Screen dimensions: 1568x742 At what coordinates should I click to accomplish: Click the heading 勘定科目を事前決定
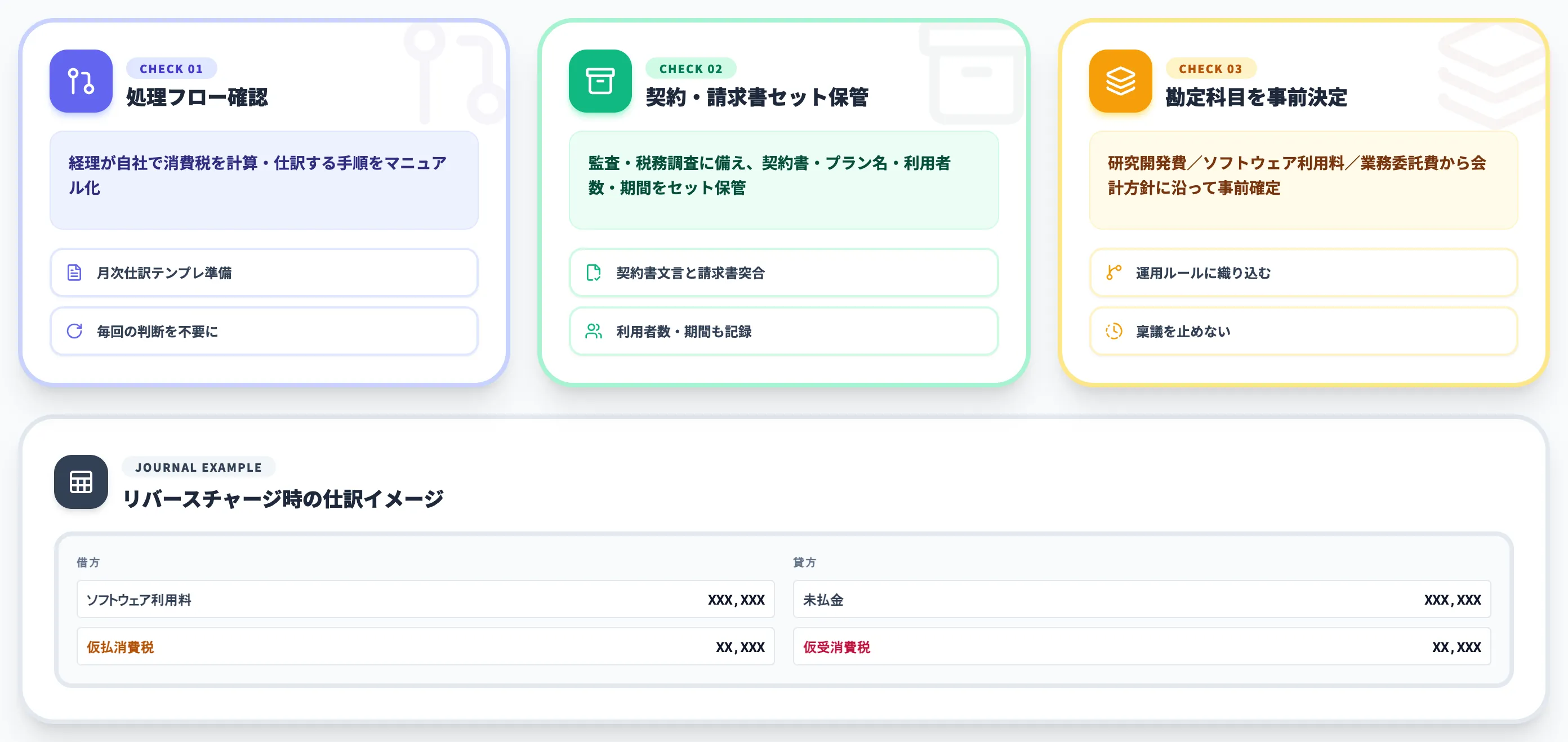click(x=1257, y=97)
